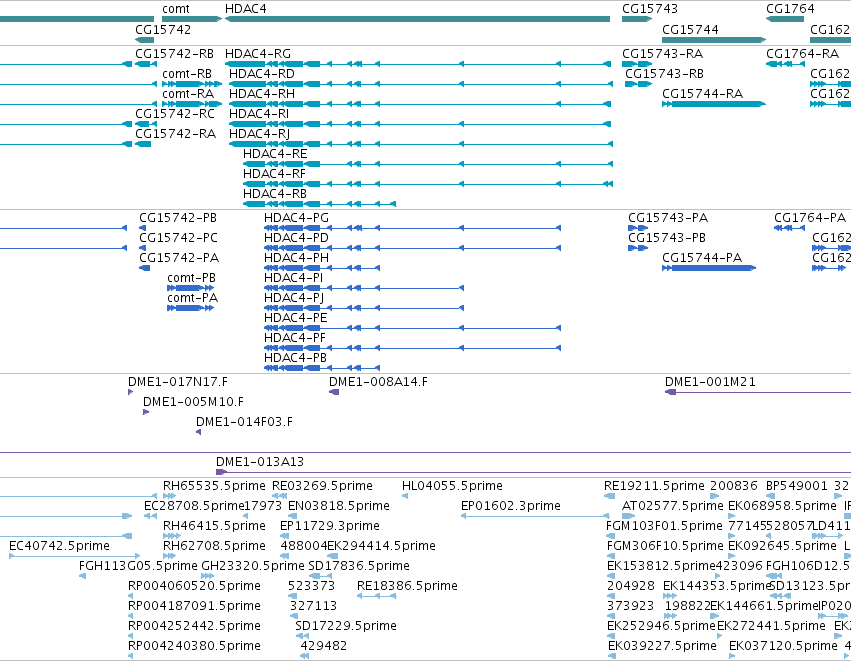Click protein HDAC4-PD label
The width and height of the screenshot is (851, 661).
coord(296,238)
